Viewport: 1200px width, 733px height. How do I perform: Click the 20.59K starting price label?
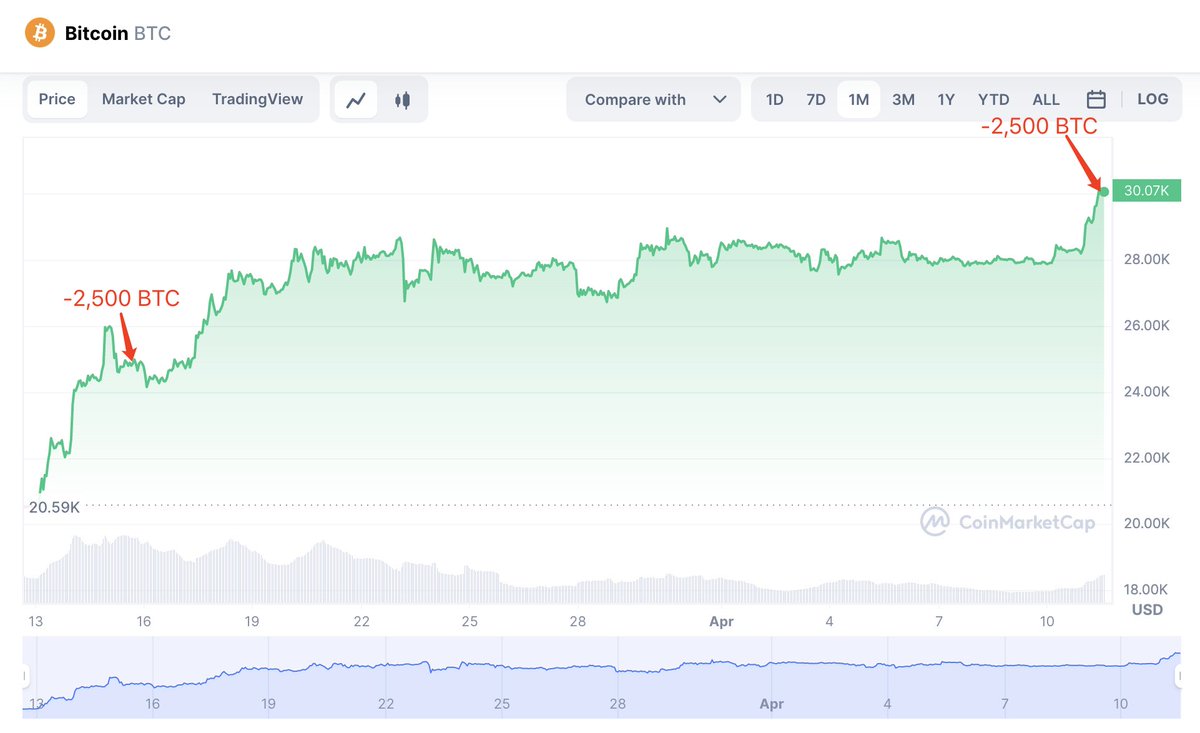[x=54, y=507]
